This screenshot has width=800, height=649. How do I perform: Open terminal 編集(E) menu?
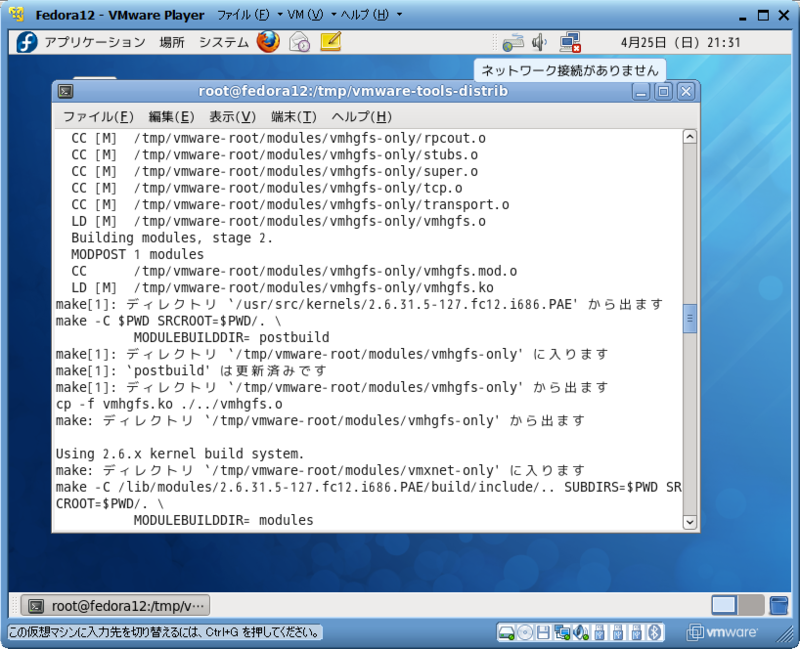coord(171,117)
